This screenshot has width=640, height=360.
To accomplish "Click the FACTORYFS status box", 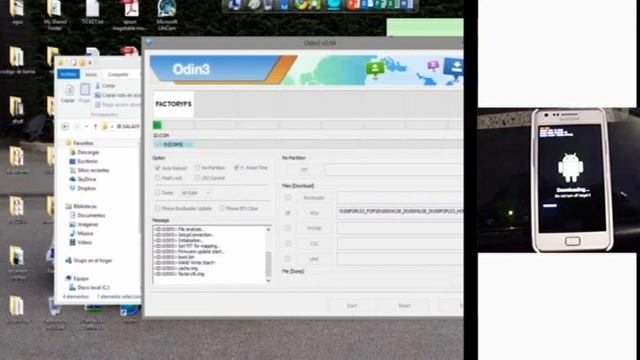I will (x=173, y=104).
